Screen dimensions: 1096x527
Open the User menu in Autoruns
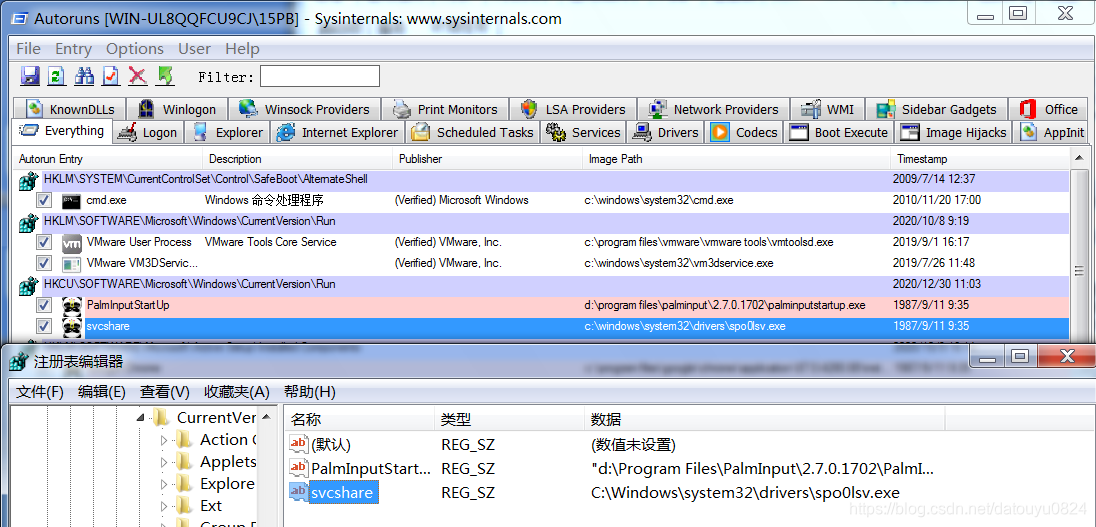pyautogui.click(x=194, y=49)
